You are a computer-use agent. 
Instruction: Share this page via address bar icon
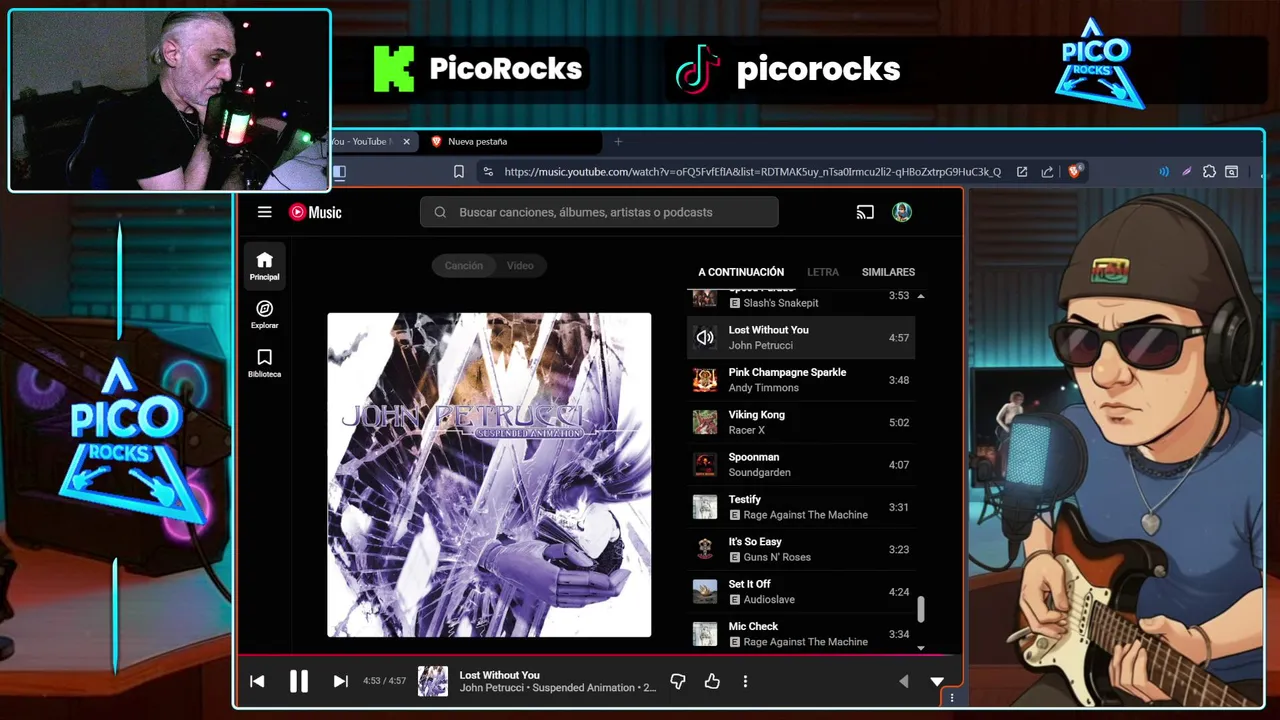coord(1047,172)
